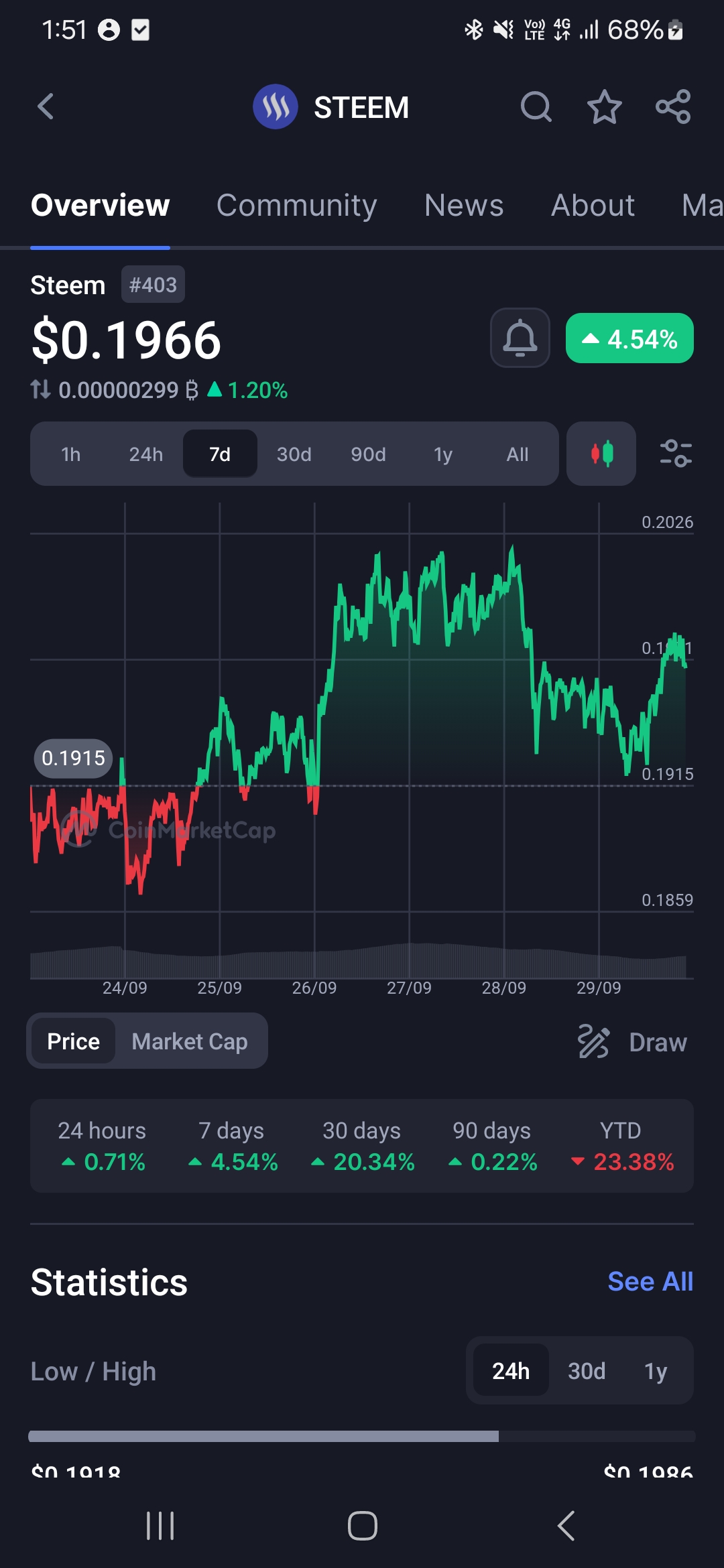Tap the Draw pencil icon
This screenshot has width=724, height=1568.
[593, 1041]
